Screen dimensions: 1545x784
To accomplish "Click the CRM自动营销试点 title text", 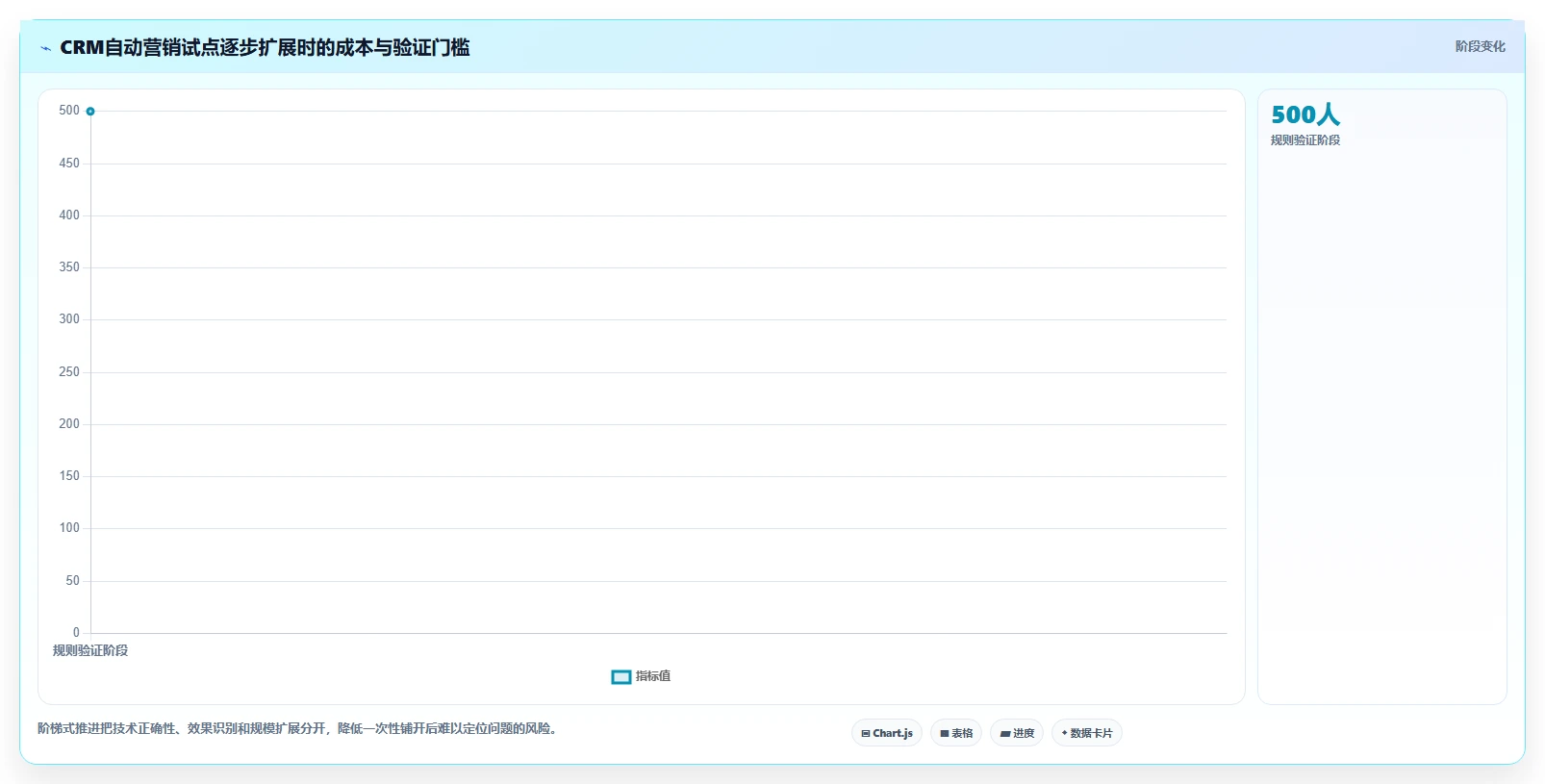I will [x=265, y=47].
